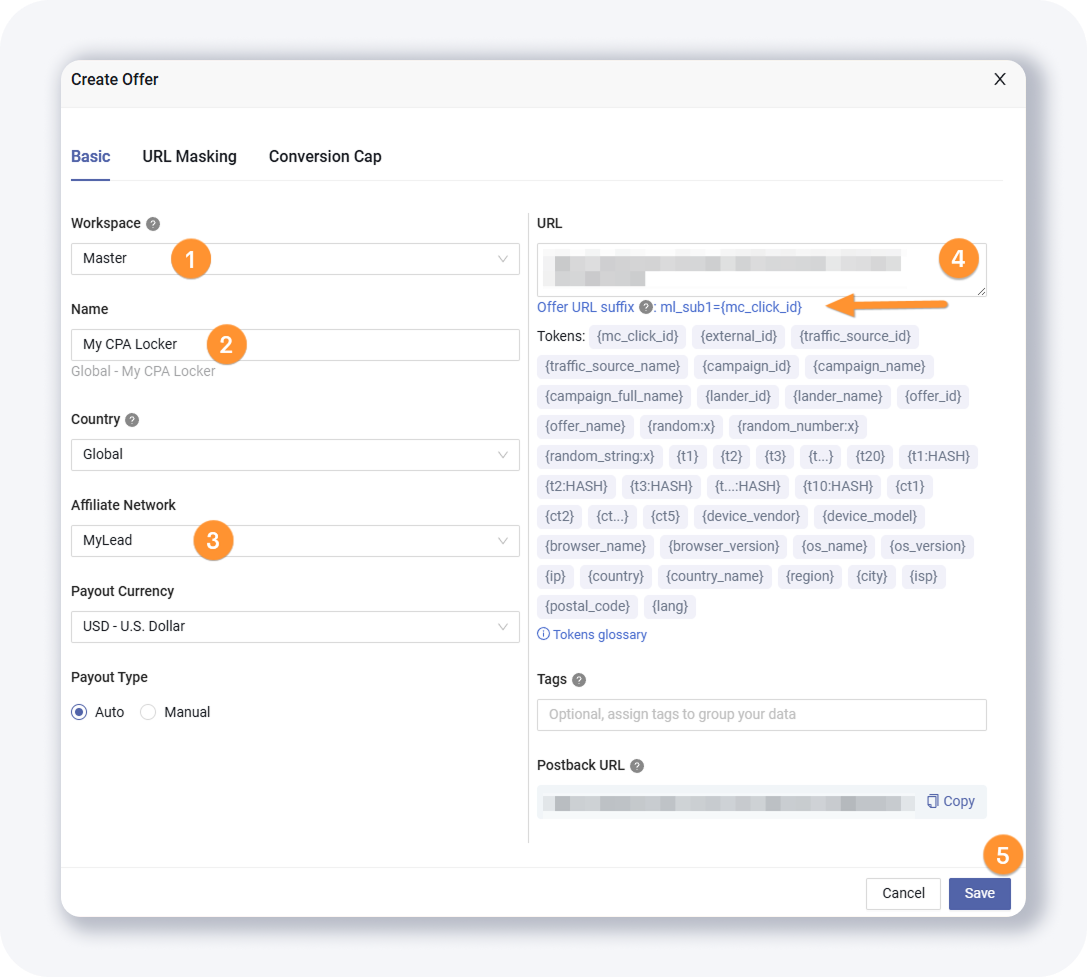Screen dimensions: 1087x977
Task: Click the Tags help question mark icon
Action: [x=579, y=680]
